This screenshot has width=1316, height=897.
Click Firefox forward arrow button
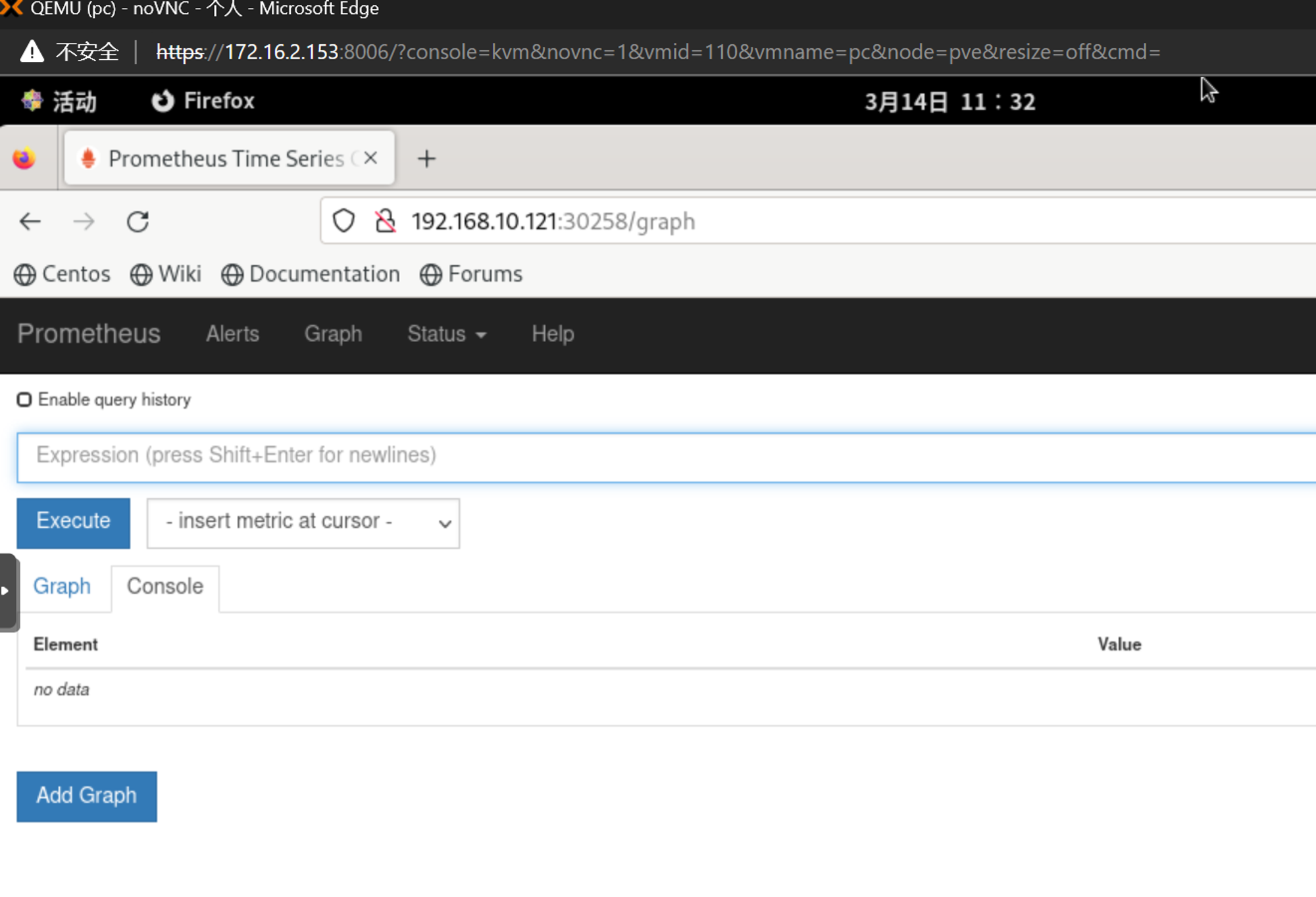pos(84,222)
